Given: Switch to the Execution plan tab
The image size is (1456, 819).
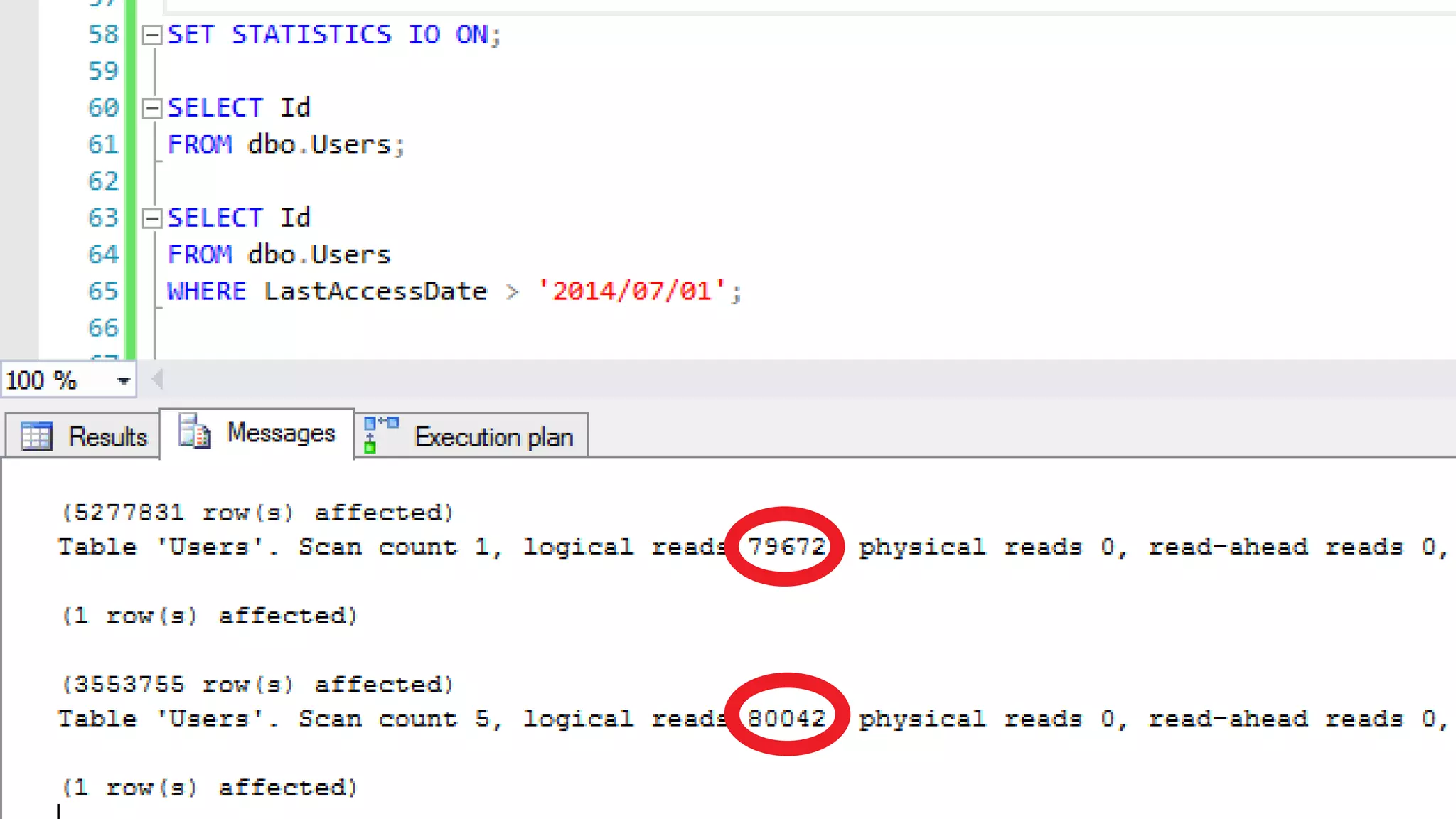Looking at the screenshot, I should [x=493, y=437].
